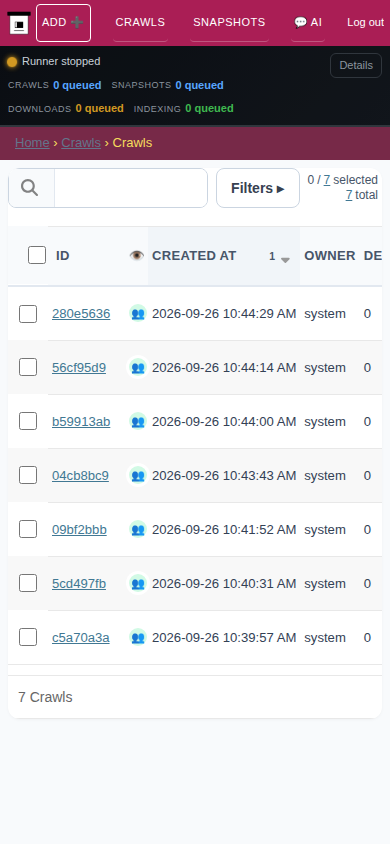Screen dimensions: 390x844
Task: Toggle the select-all header checkbox
Action: coord(37,255)
